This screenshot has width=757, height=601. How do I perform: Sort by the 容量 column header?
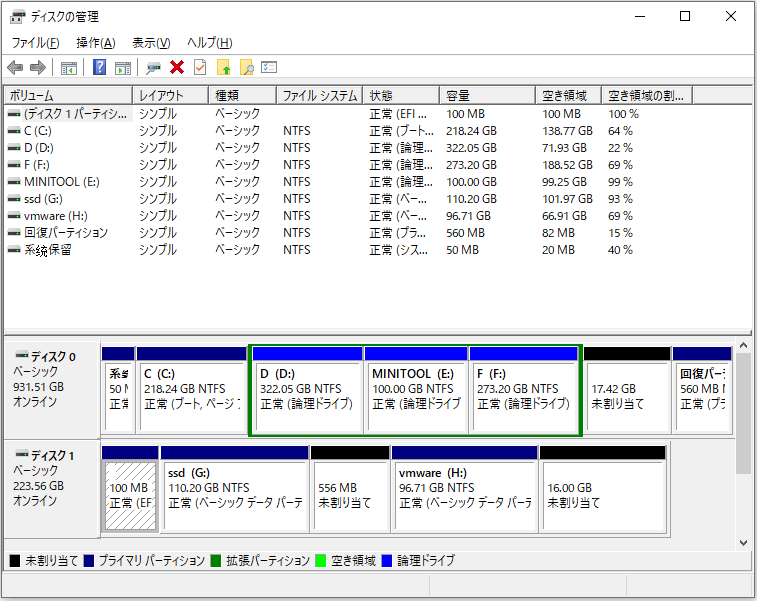(x=488, y=96)
